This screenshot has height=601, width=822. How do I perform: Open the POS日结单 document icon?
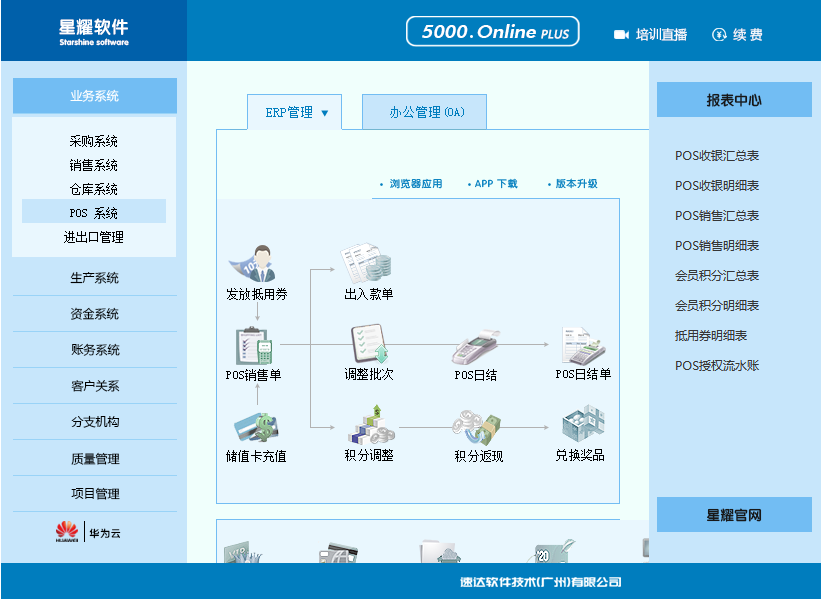pos(583,346)
